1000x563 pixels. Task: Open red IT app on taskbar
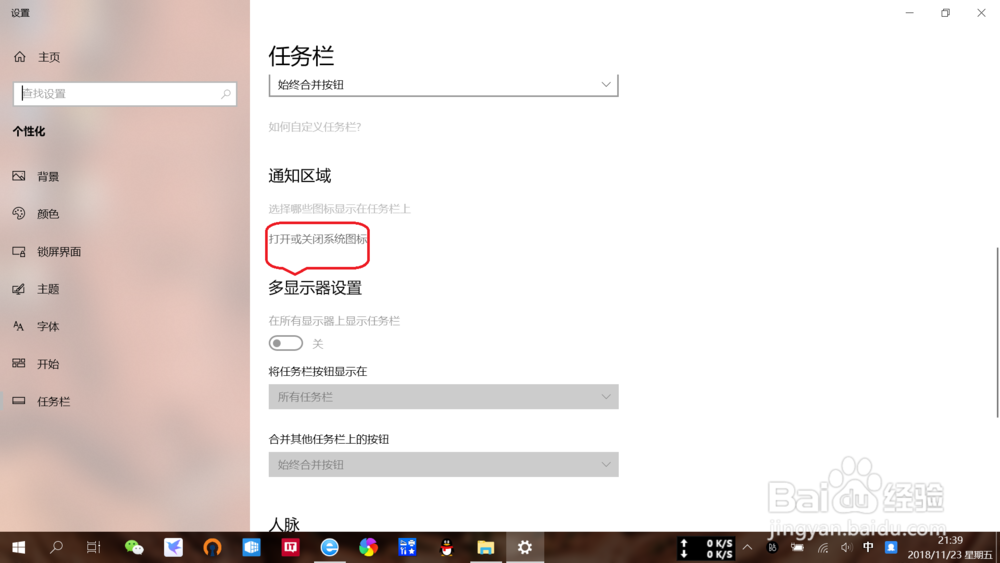290,547
